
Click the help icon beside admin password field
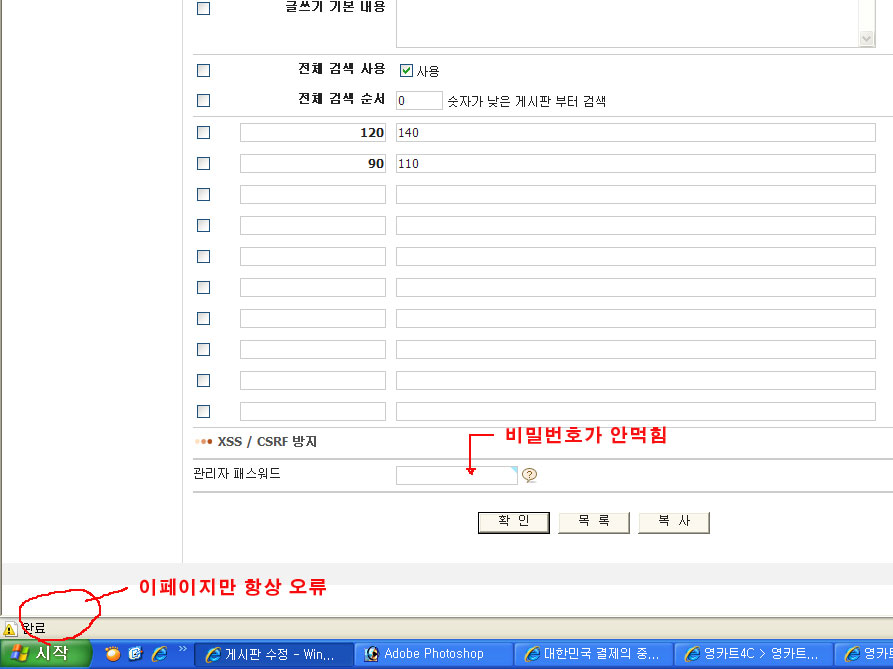point(530,476)
